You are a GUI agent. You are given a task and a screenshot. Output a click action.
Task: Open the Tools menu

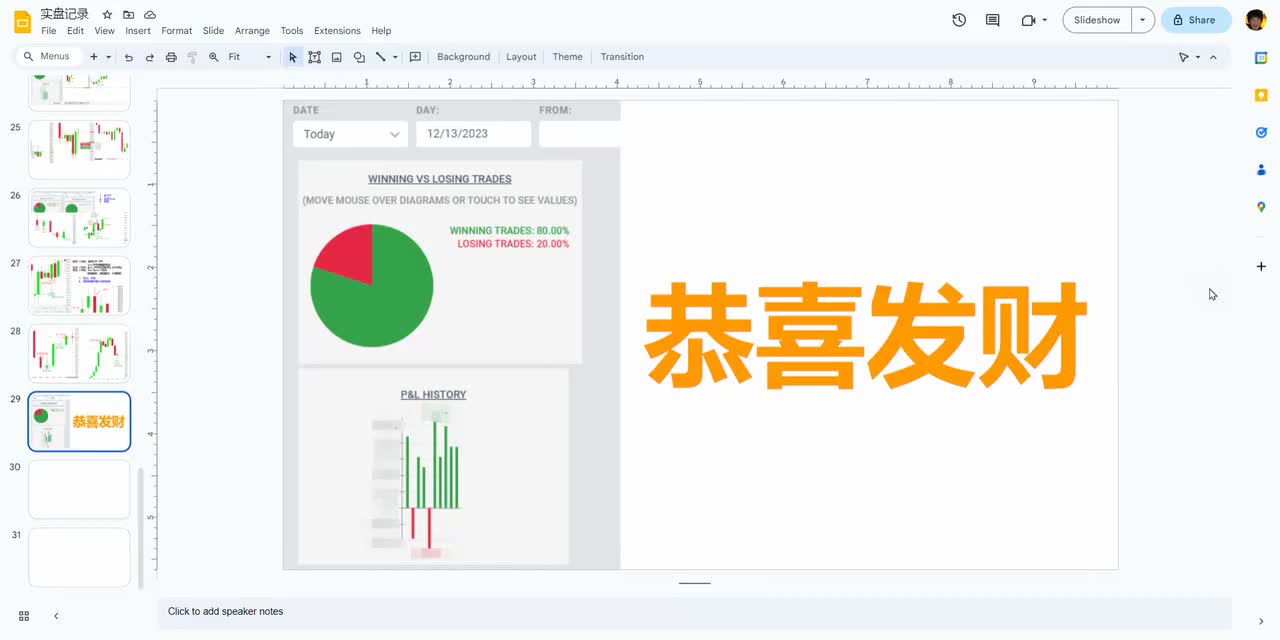(x=292, y=31)
